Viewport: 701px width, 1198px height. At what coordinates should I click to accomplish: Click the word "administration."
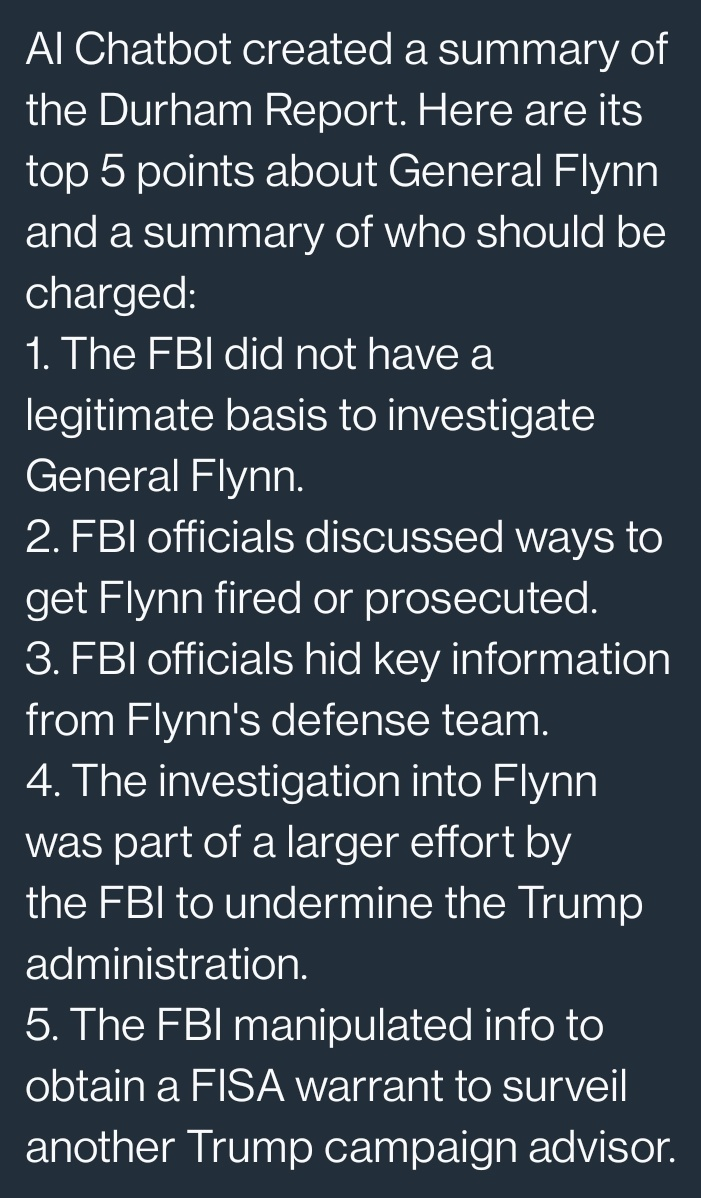point(166,965)
